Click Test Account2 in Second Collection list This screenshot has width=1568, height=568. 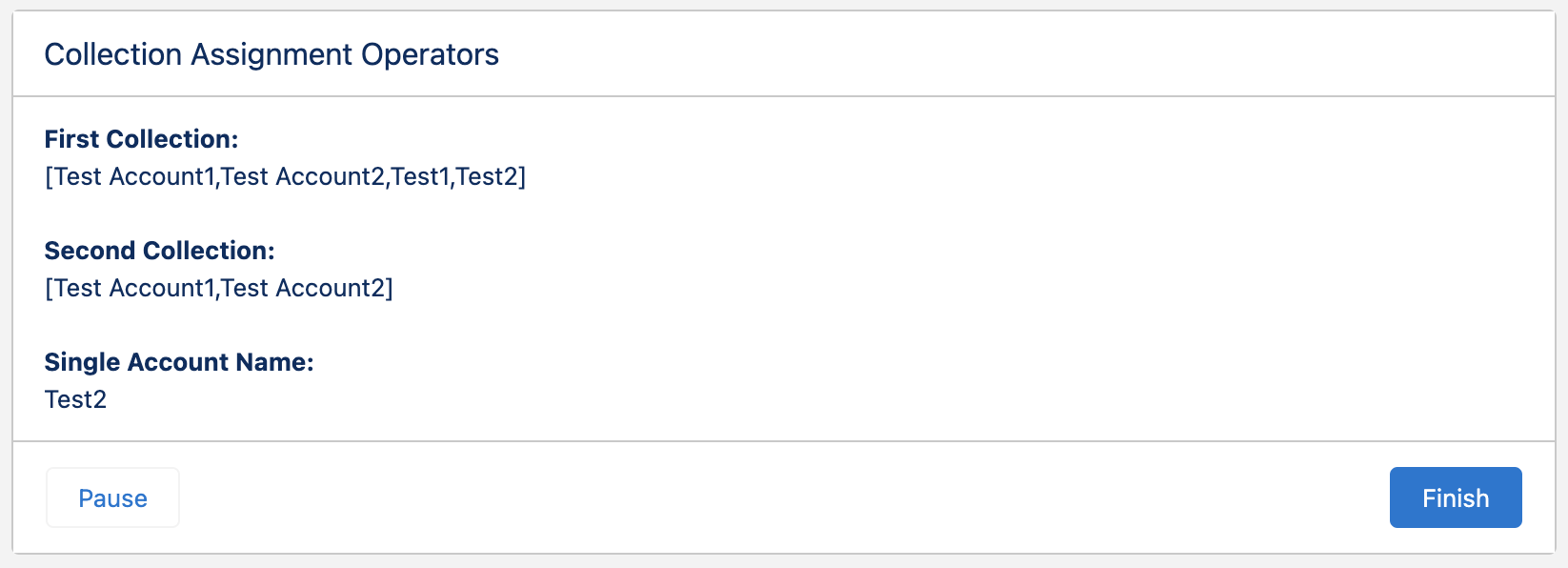[x=303, y=289]
